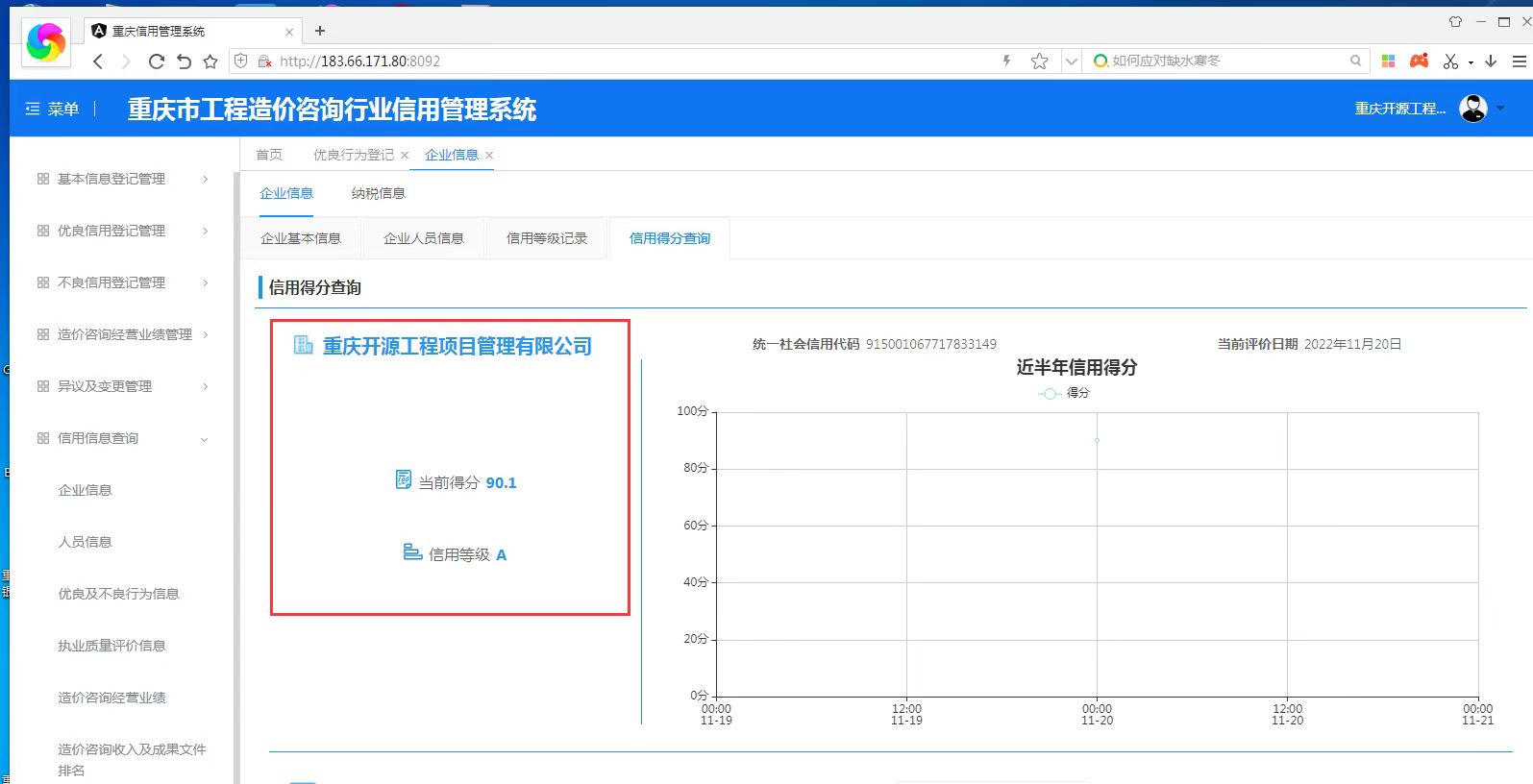Expand 优良信用登记管理 menu

point(123,231)
